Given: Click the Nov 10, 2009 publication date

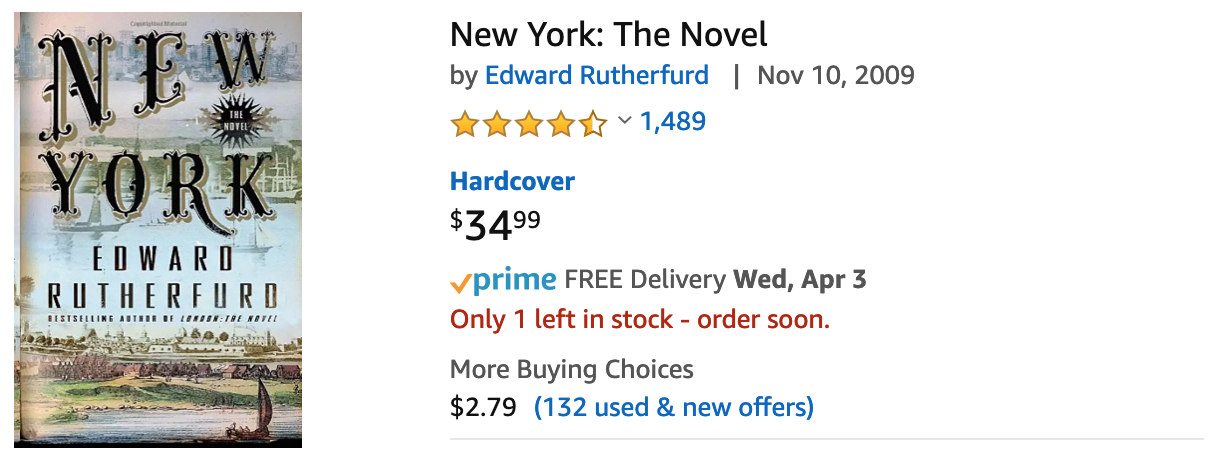Looking at the screenshot, I should [836, 75].
